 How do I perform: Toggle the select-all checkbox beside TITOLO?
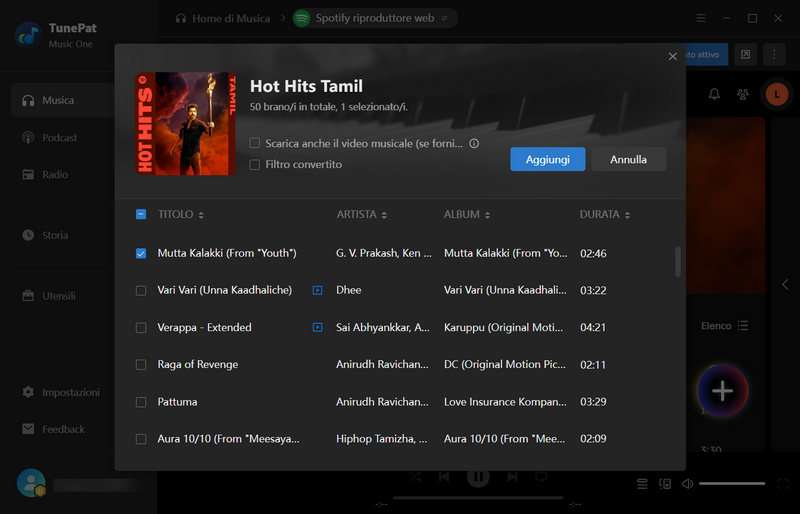pos(141,214)
